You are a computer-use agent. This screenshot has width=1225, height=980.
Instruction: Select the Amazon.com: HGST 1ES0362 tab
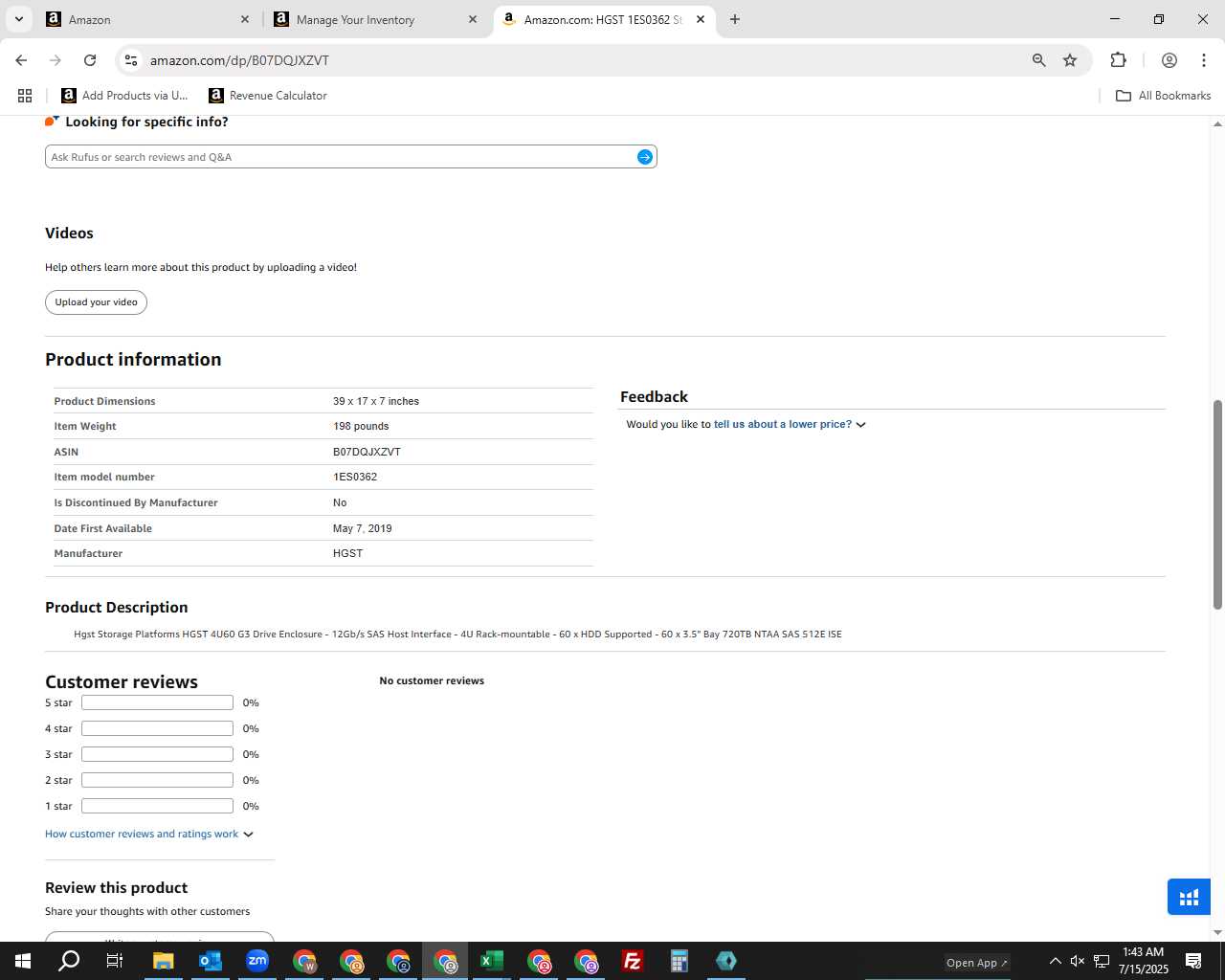point(605,19)
